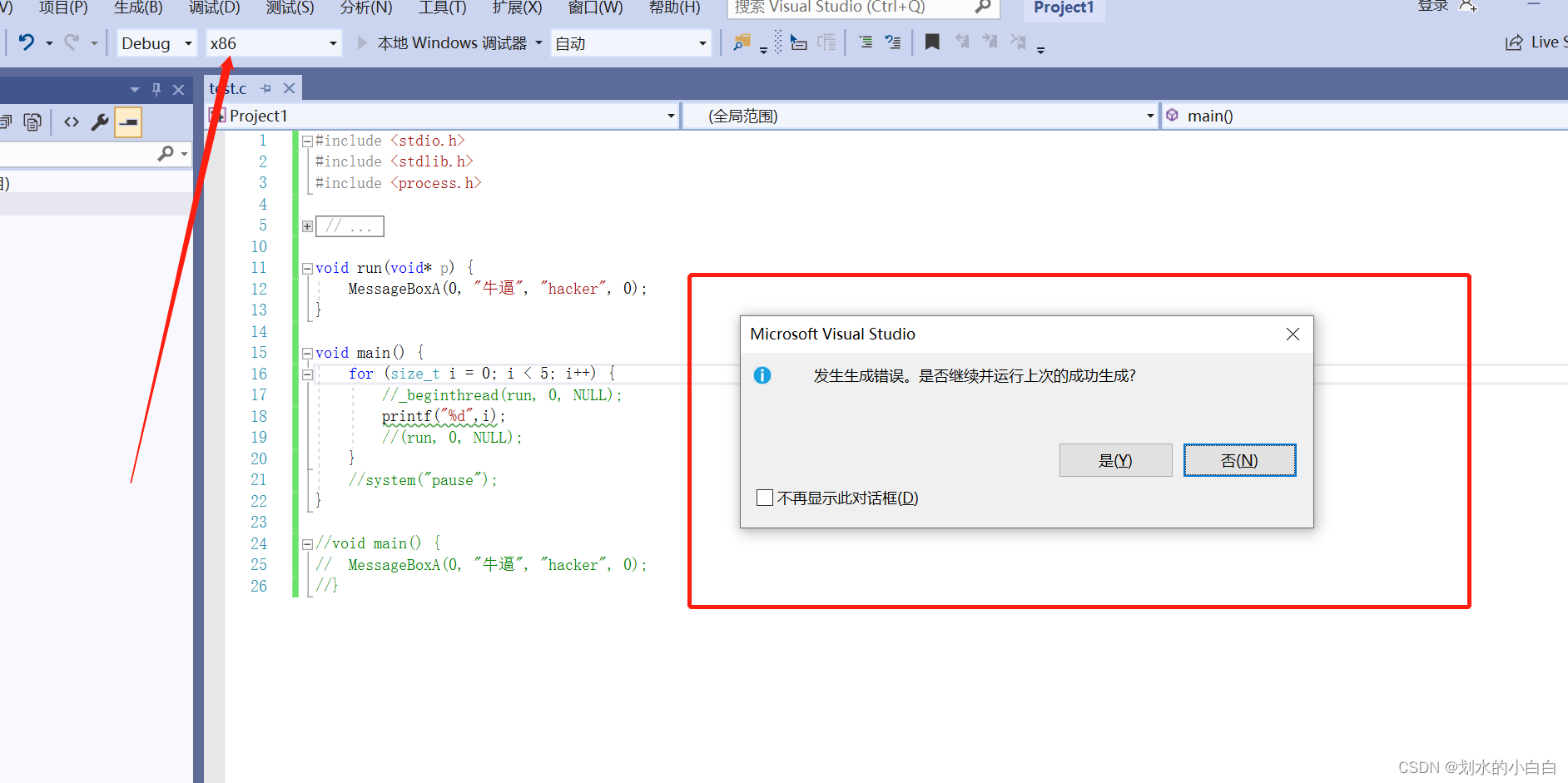Image resolution: width=1568 pixels, height=783 pixels.
Task: Click the Live Share icon
Action: (1514, 42)
